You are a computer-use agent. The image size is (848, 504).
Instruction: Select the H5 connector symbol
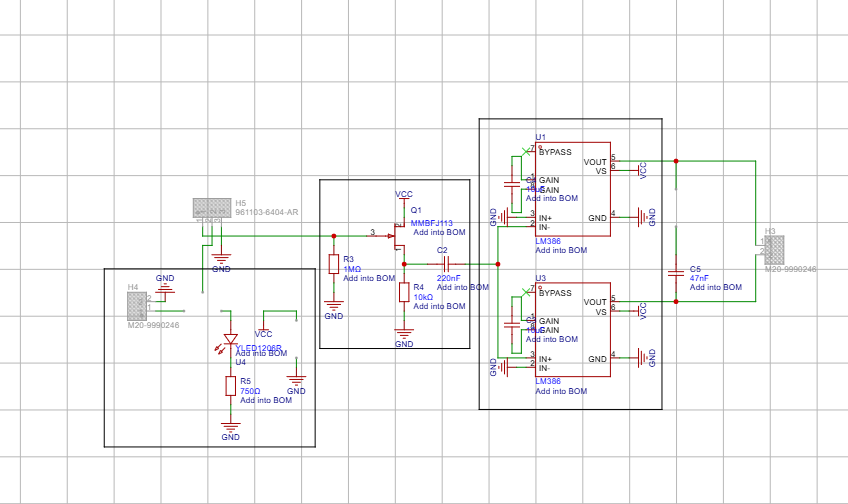212,208
